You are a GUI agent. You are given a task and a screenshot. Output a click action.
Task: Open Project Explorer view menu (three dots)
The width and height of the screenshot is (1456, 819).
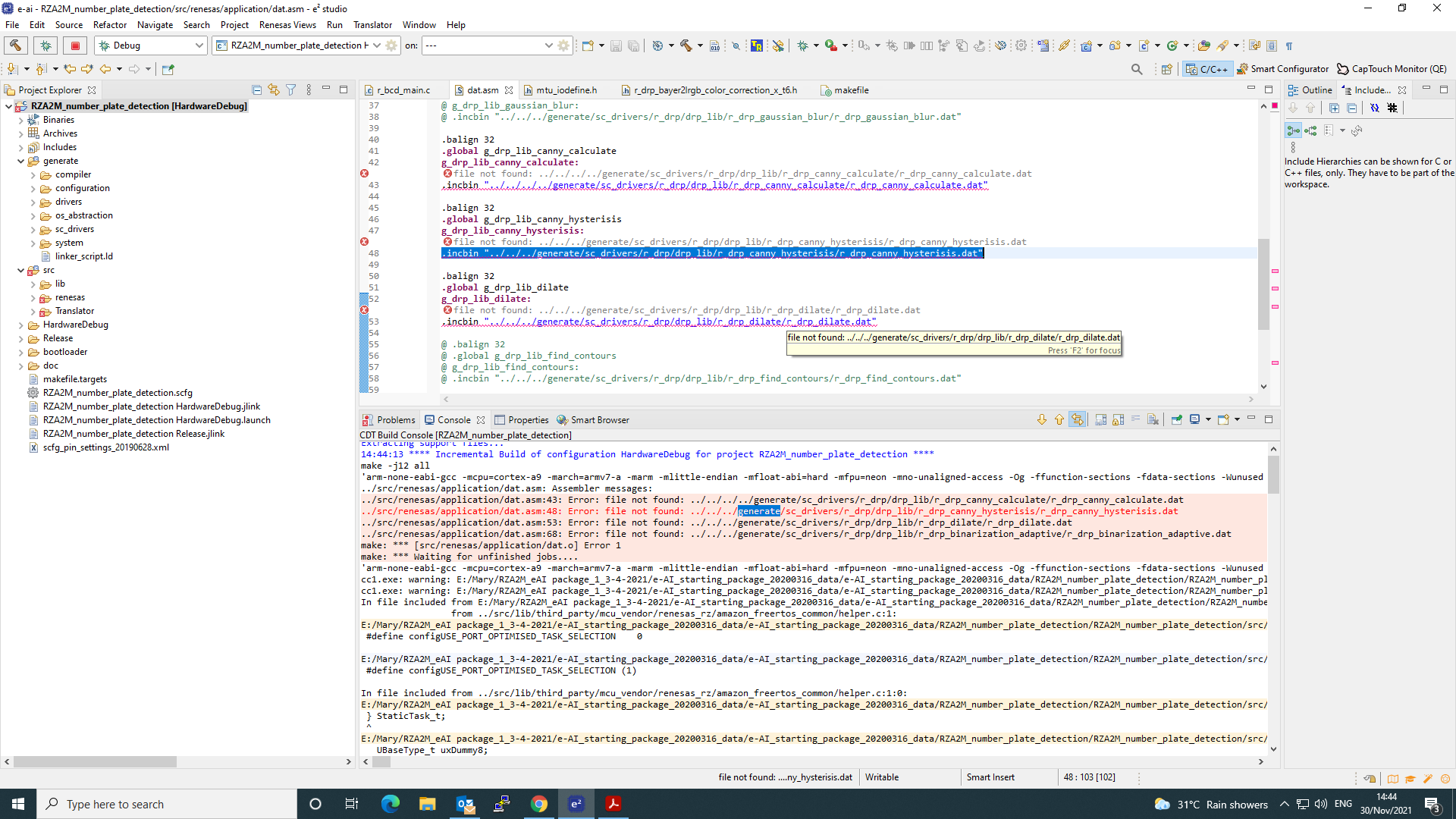click(x=309, y=90)
